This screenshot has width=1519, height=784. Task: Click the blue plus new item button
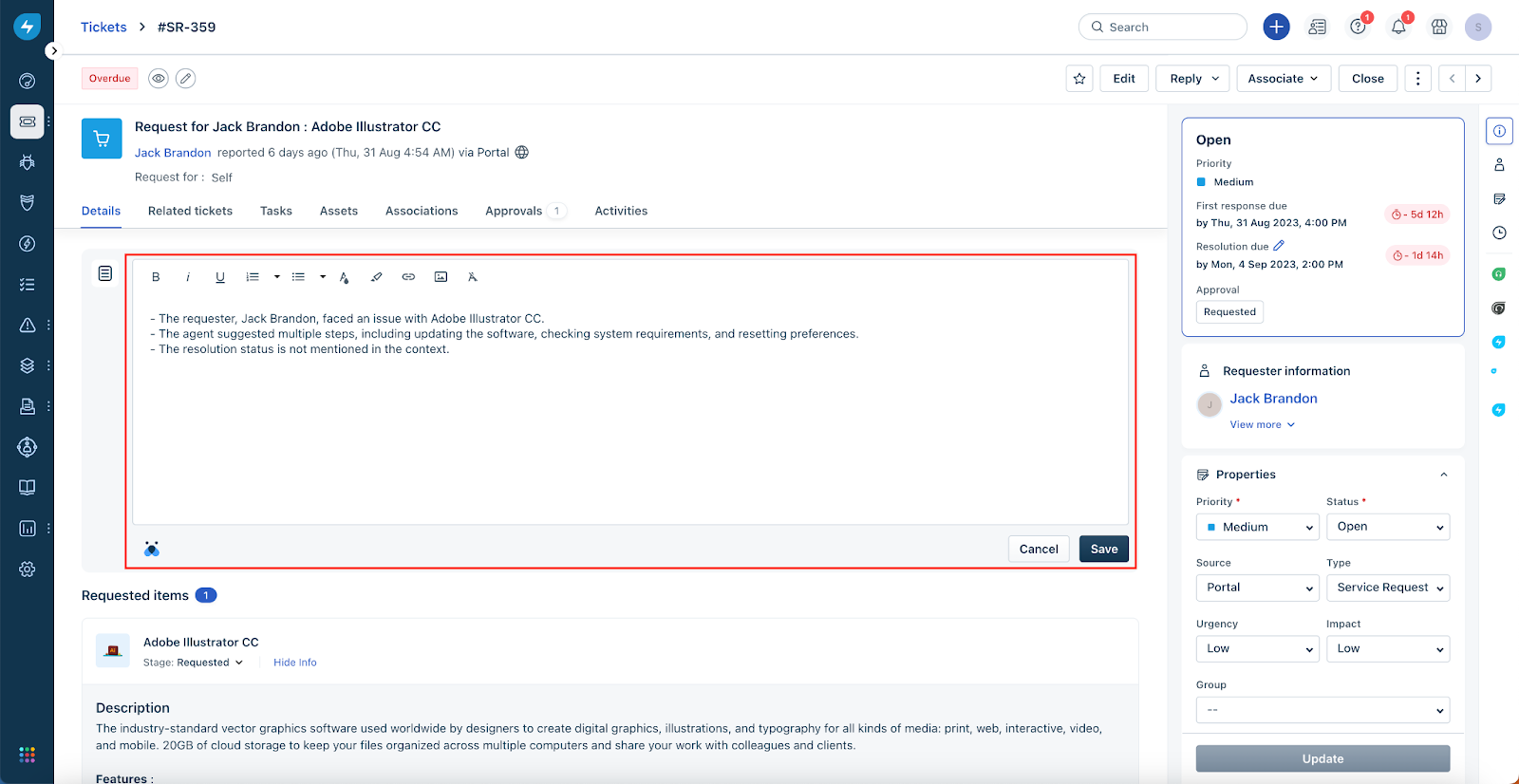tap(1276, 27)
